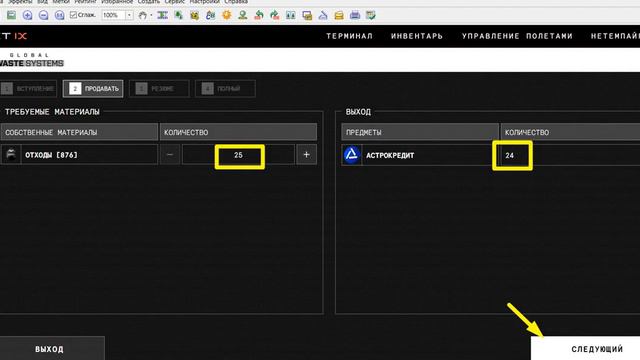This screenshot has height=360, width=640.
Task: Click the actual size 1:1 zoom icon
Action: [59, 16]
